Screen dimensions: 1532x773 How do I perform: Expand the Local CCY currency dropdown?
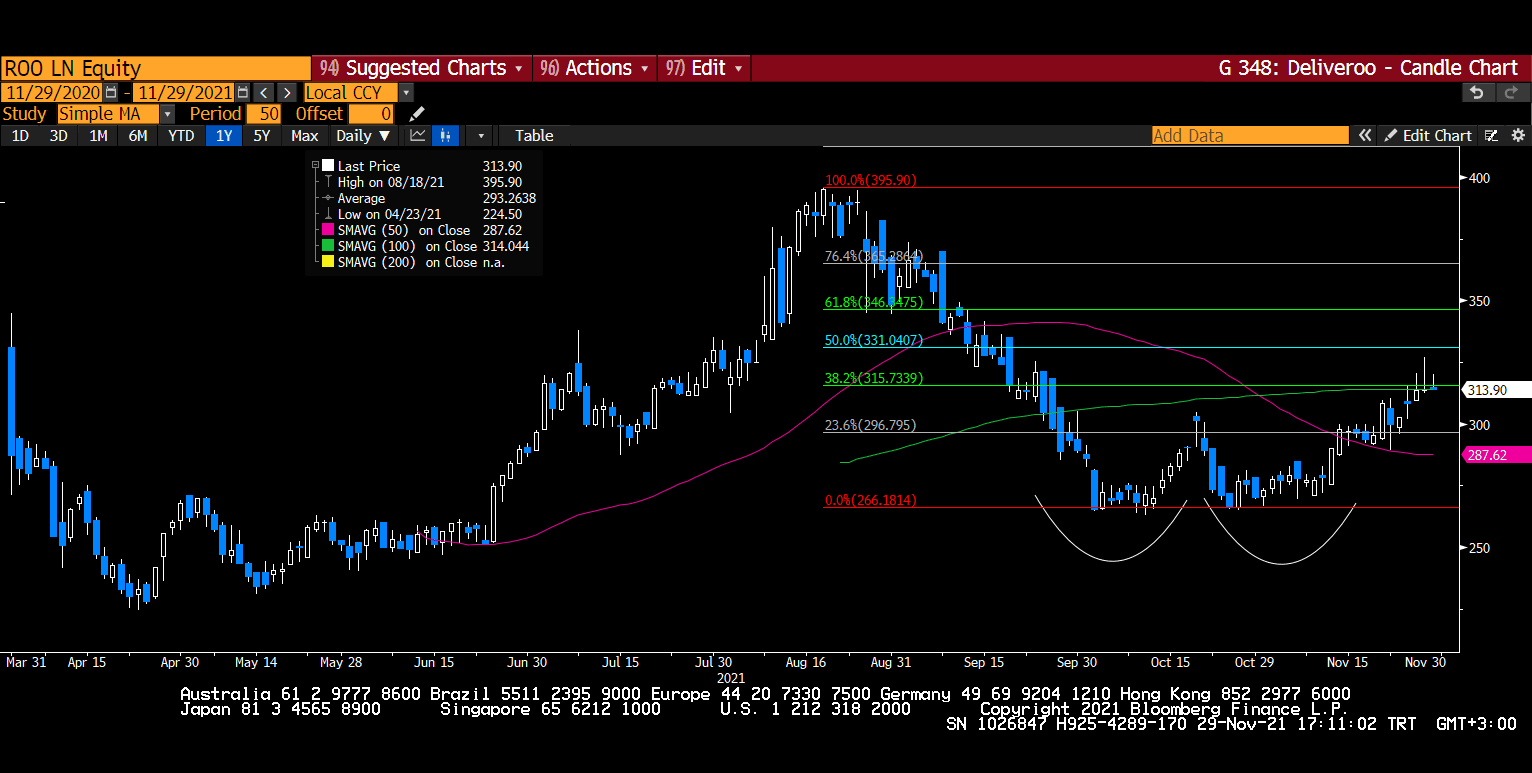[406, 92]
